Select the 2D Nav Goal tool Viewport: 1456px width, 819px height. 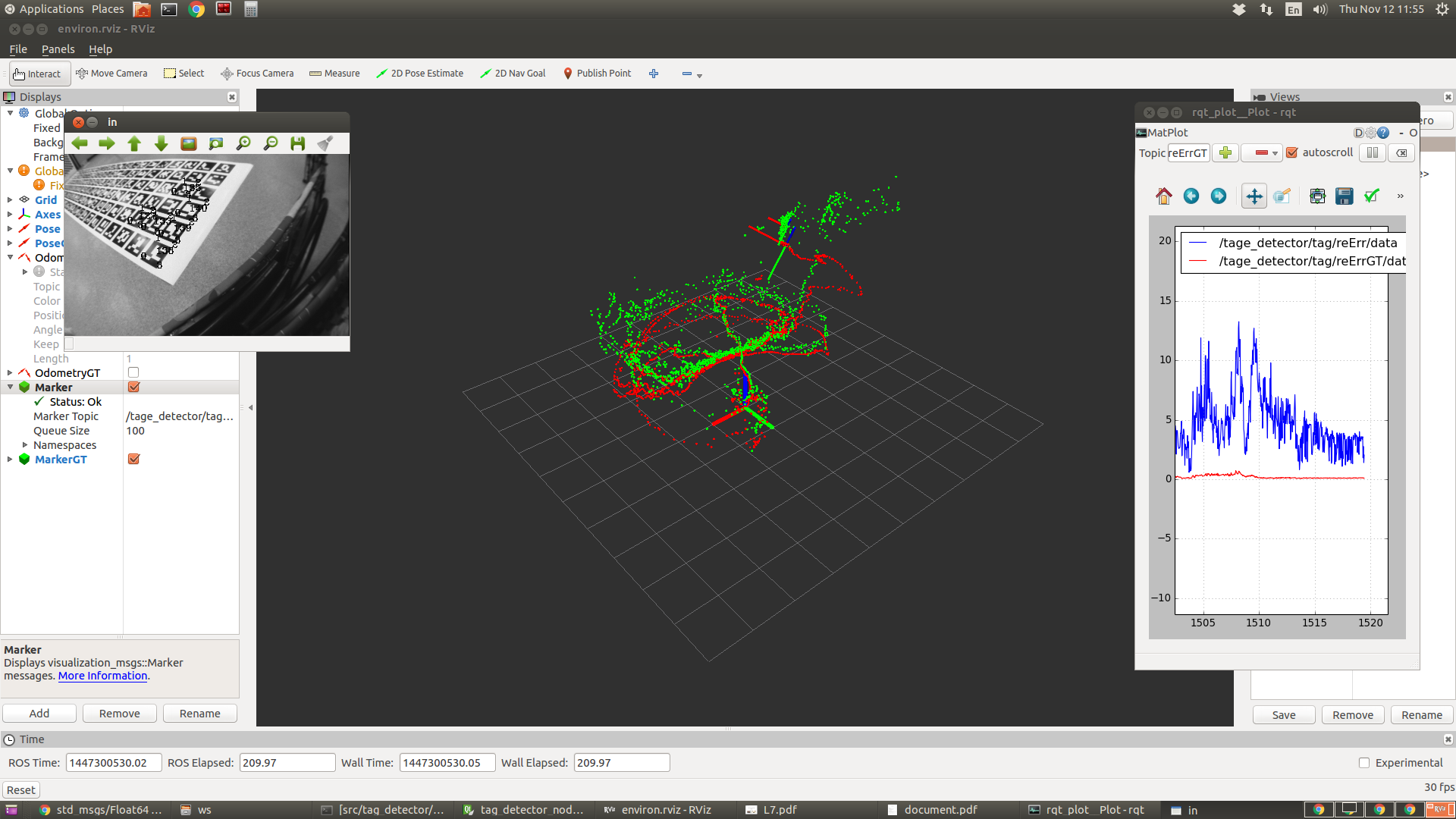point(513,74)
